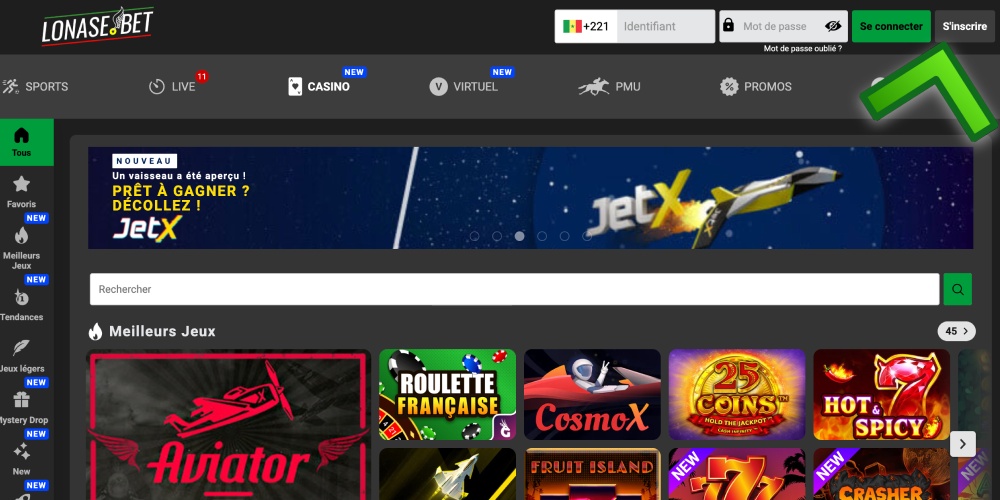The width and height of the screenshot is (1000, 500).
Task: Open the Aviator game
Action: [x=228, y=425]
